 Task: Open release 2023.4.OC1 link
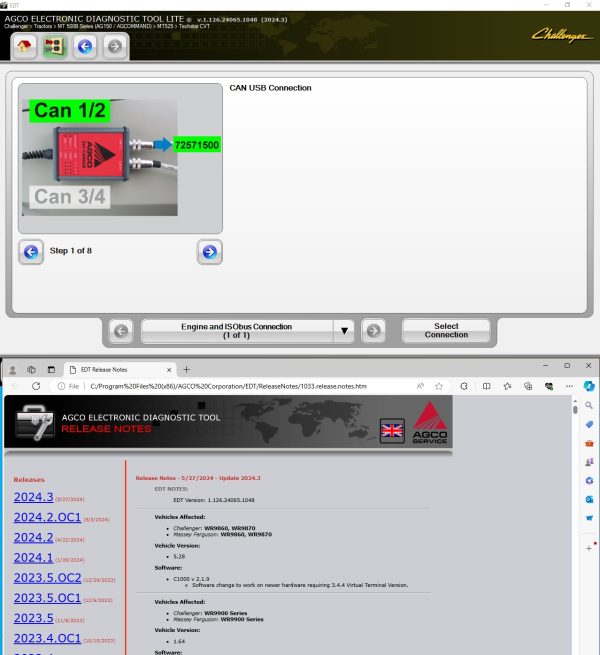pos(47,638)
